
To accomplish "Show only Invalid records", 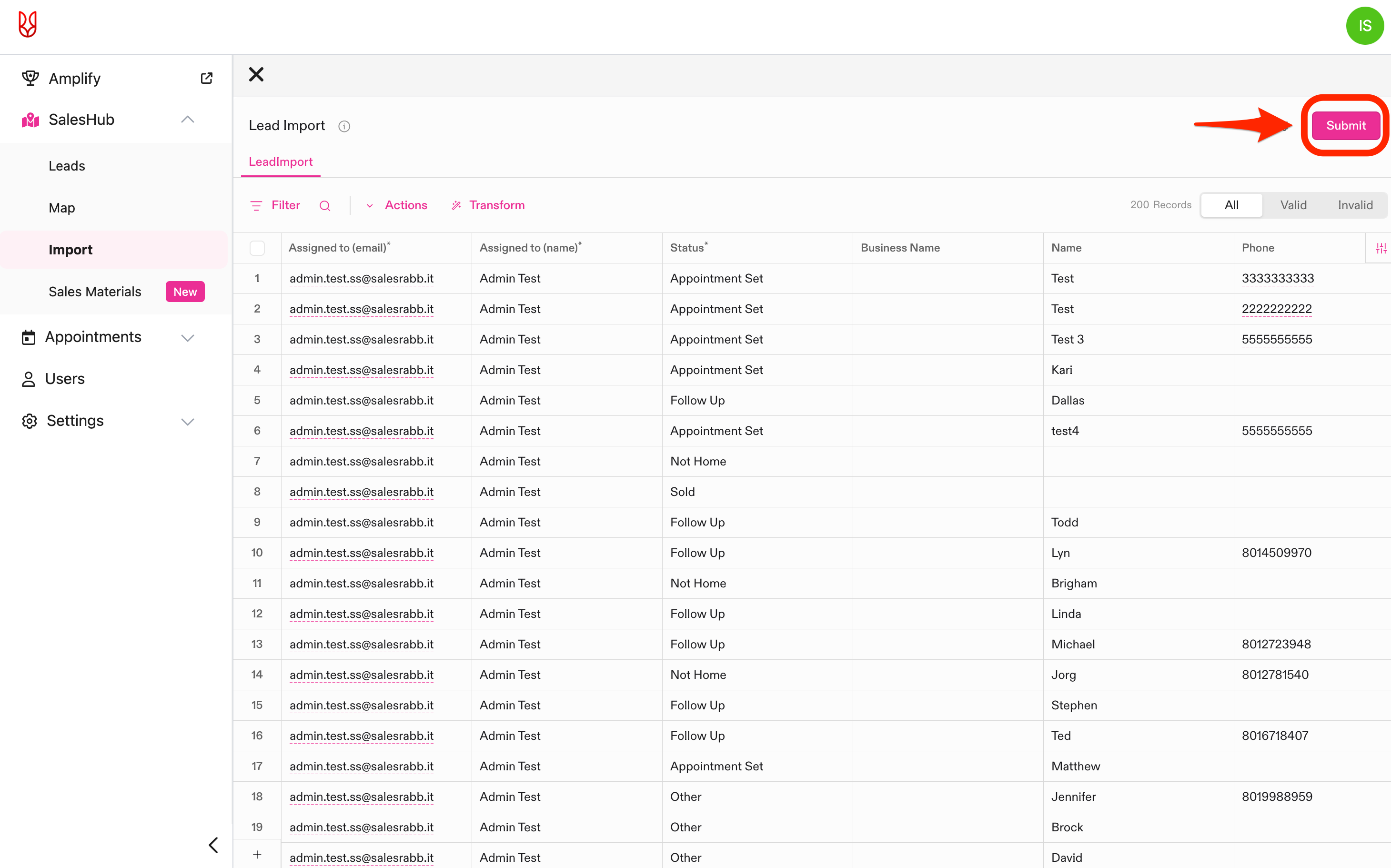I will [x=1355, y=205].
